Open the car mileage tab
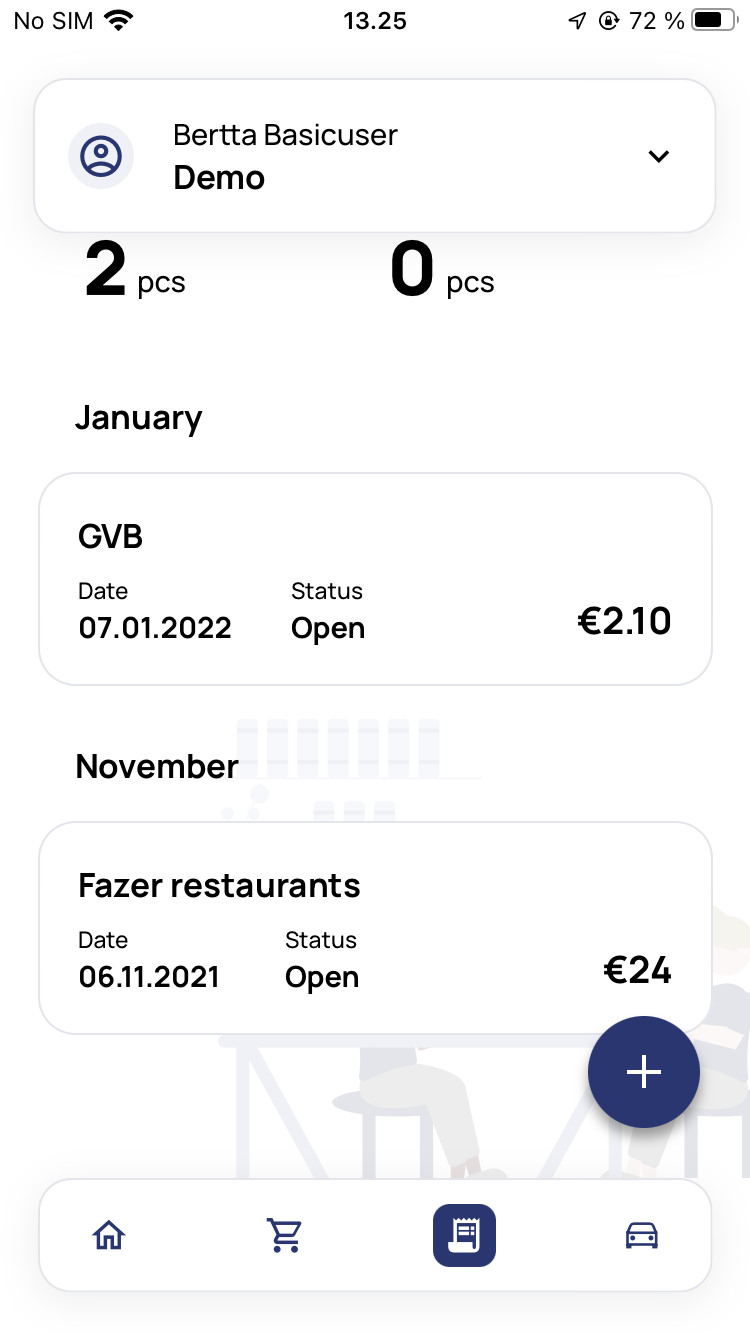 pos(641,1236)
